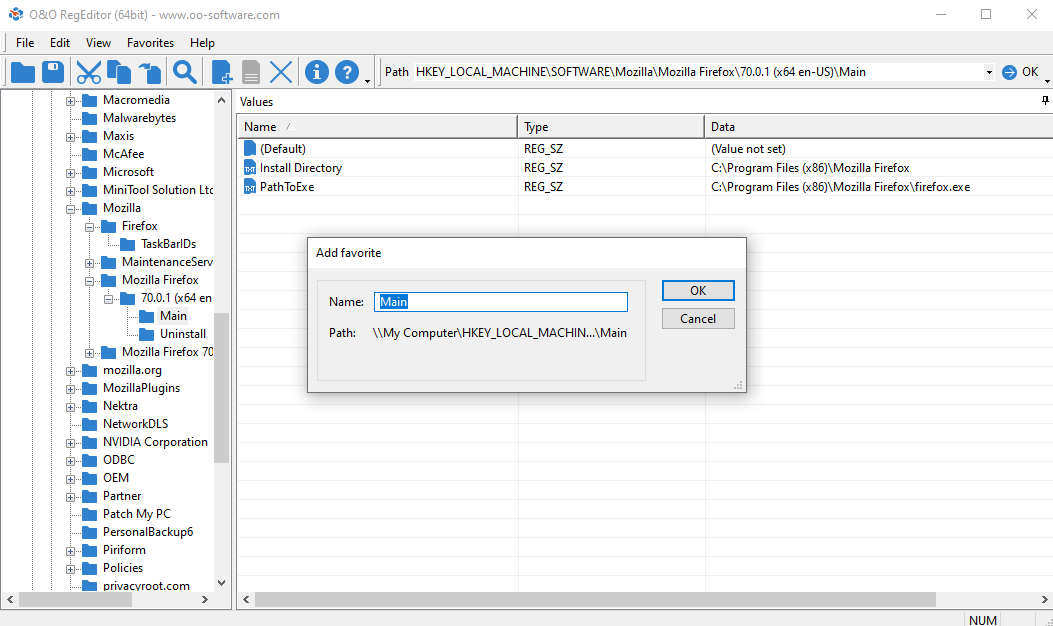Click tree vertical scrollbar down arrow
The image size is (1053, 626).
[222, 583]
